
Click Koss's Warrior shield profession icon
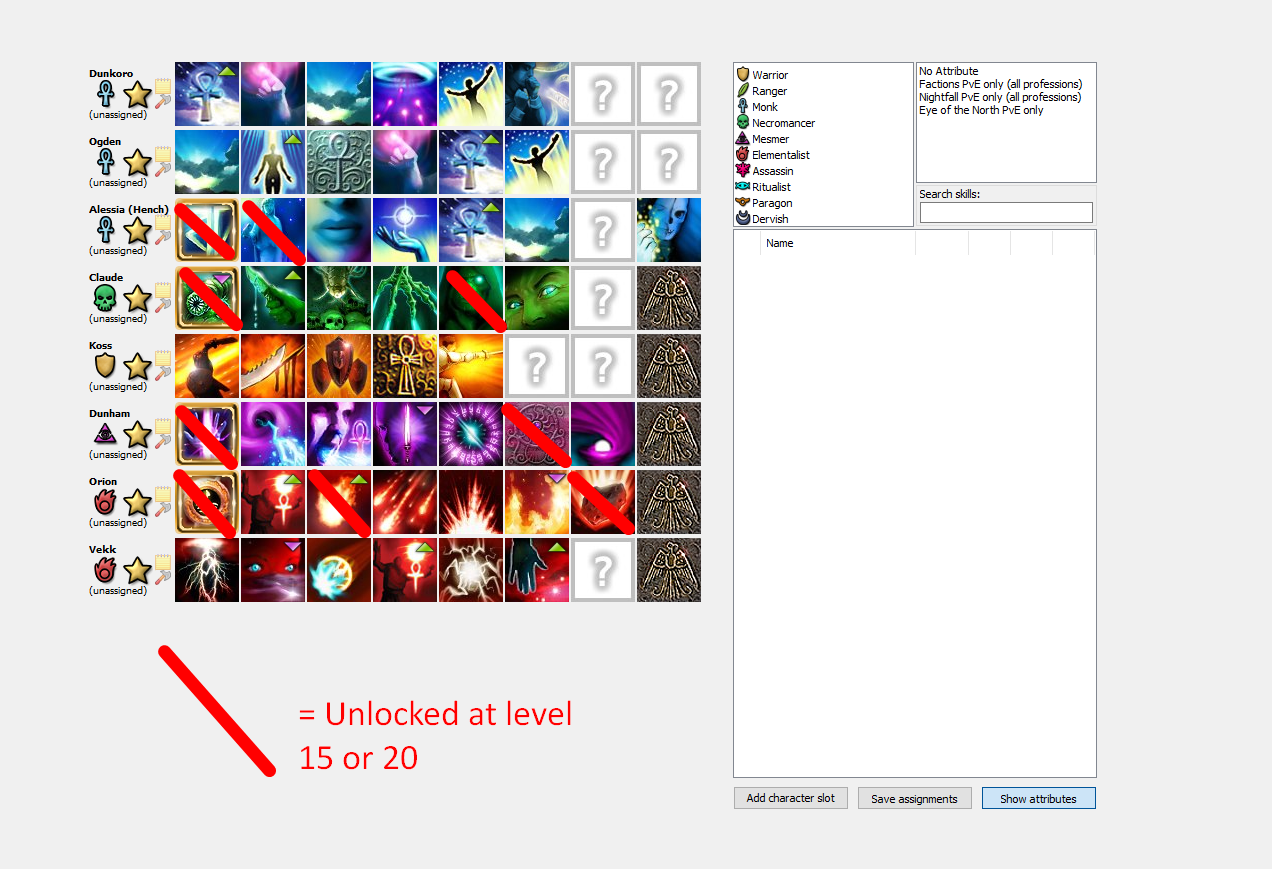[105, 367]
